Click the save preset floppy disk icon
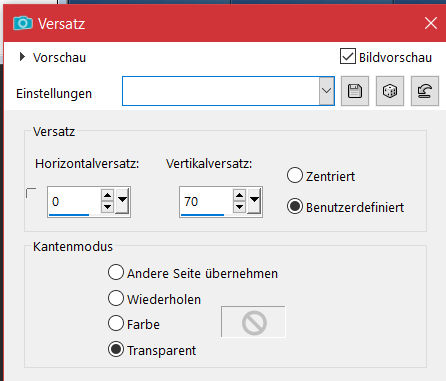Image resolution: width=446 pixels, height=381 pixels. 355,91
